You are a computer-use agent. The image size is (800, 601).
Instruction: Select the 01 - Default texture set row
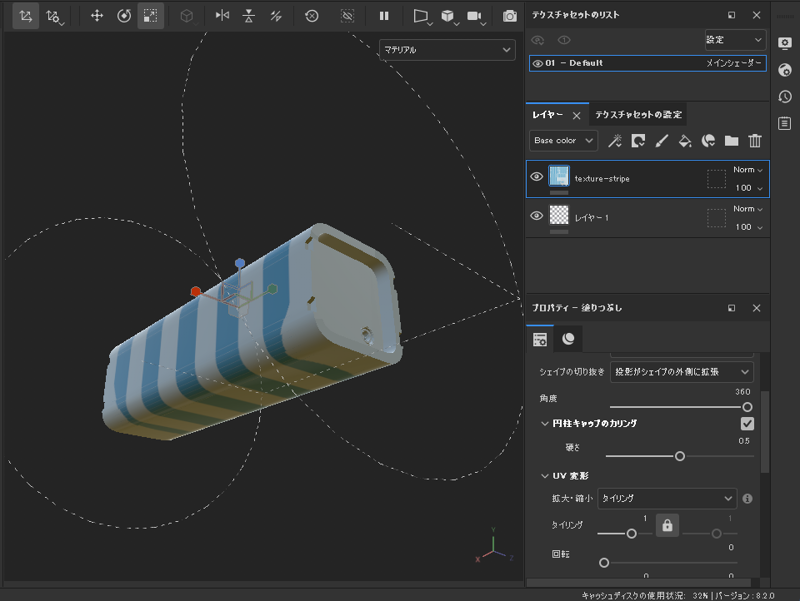647,63
